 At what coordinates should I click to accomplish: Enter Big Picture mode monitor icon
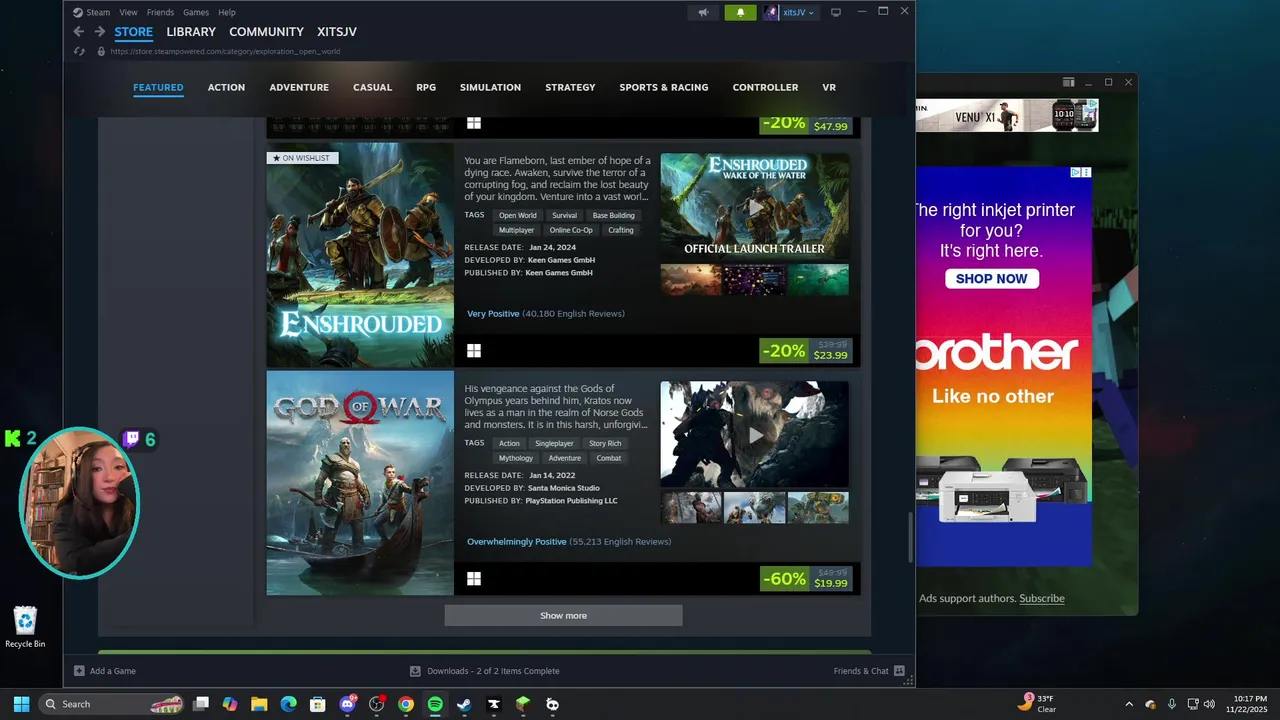click(835, 12)
